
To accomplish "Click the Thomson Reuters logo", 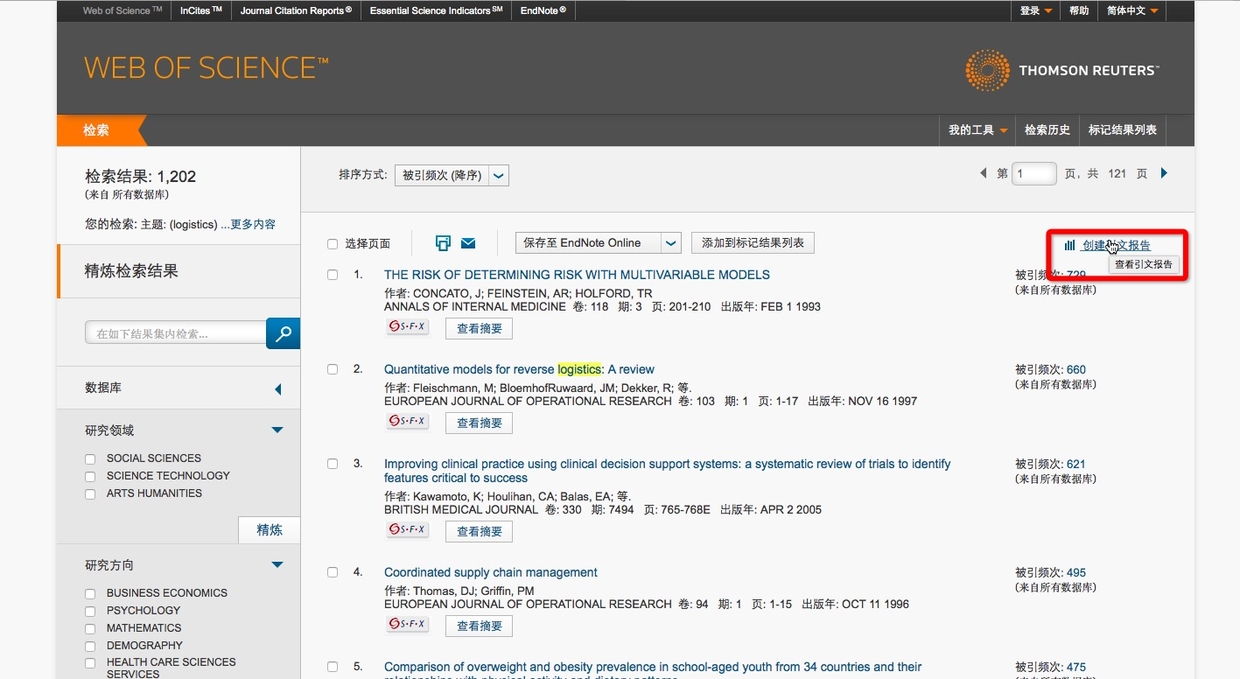I will 1061,71.
